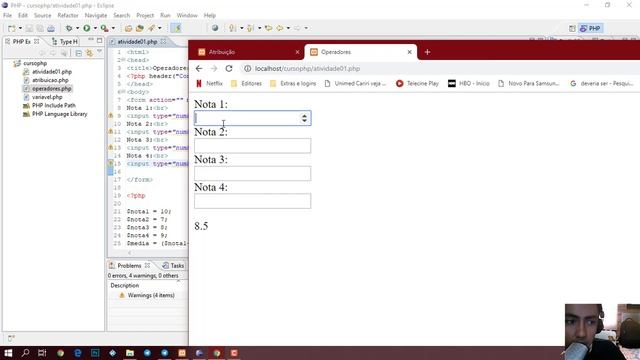Image resolution: width=640 pixels, height=360 pixels.
Task: Click the Run external tools icon in Eclipse
Action: (104, 28)
